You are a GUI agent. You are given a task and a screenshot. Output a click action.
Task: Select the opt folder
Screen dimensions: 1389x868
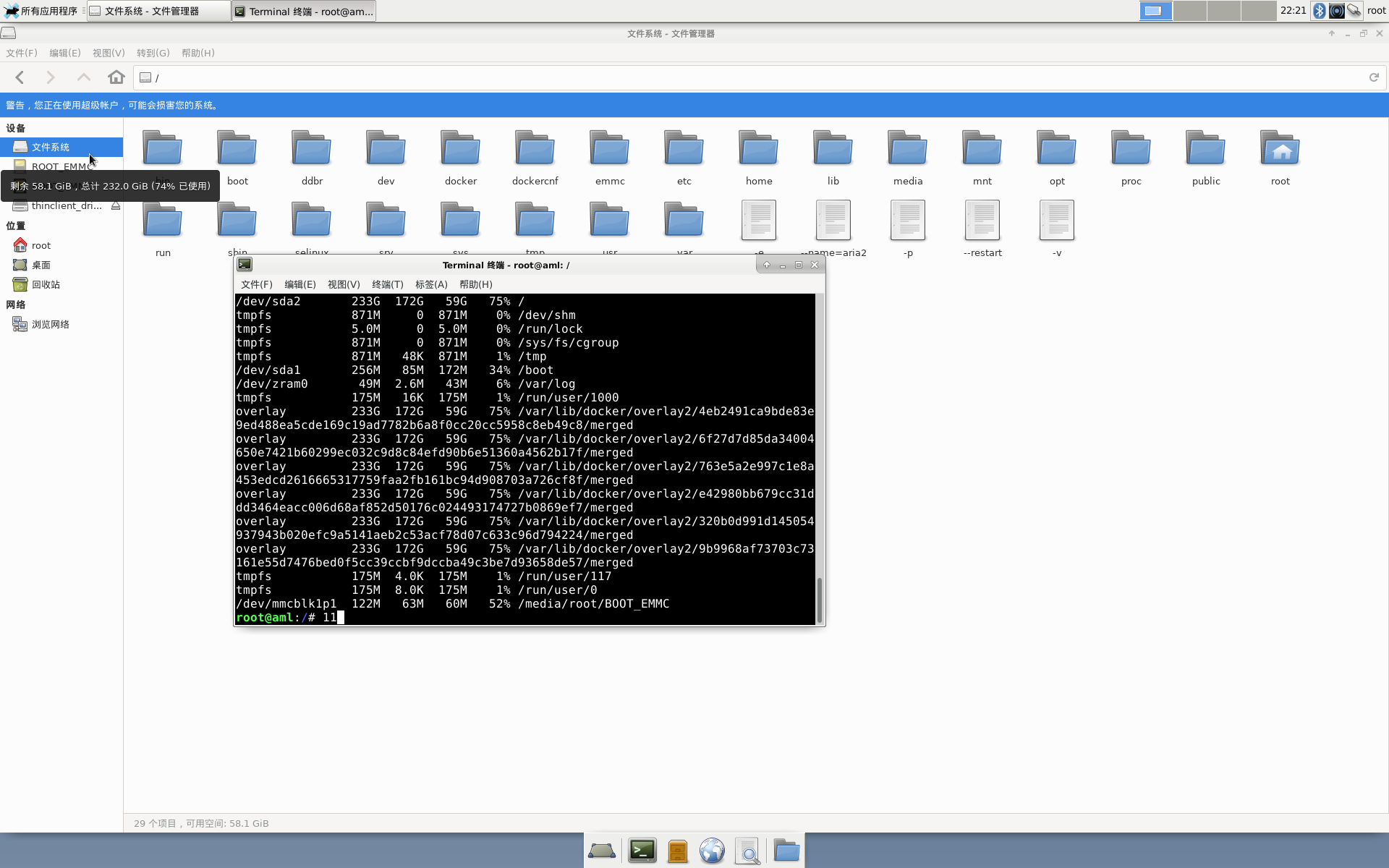[1057, 158]
